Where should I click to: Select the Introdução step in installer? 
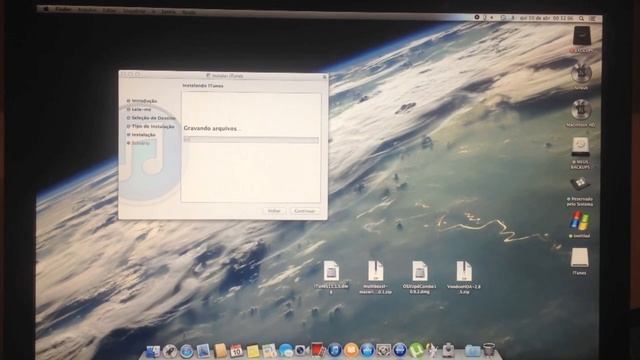[144, 101]
